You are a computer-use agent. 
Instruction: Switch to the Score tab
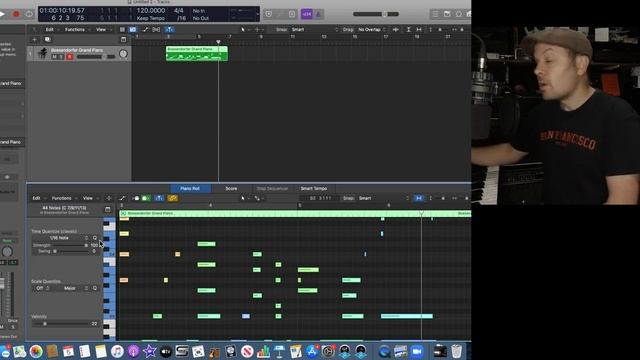pos(231,189)
